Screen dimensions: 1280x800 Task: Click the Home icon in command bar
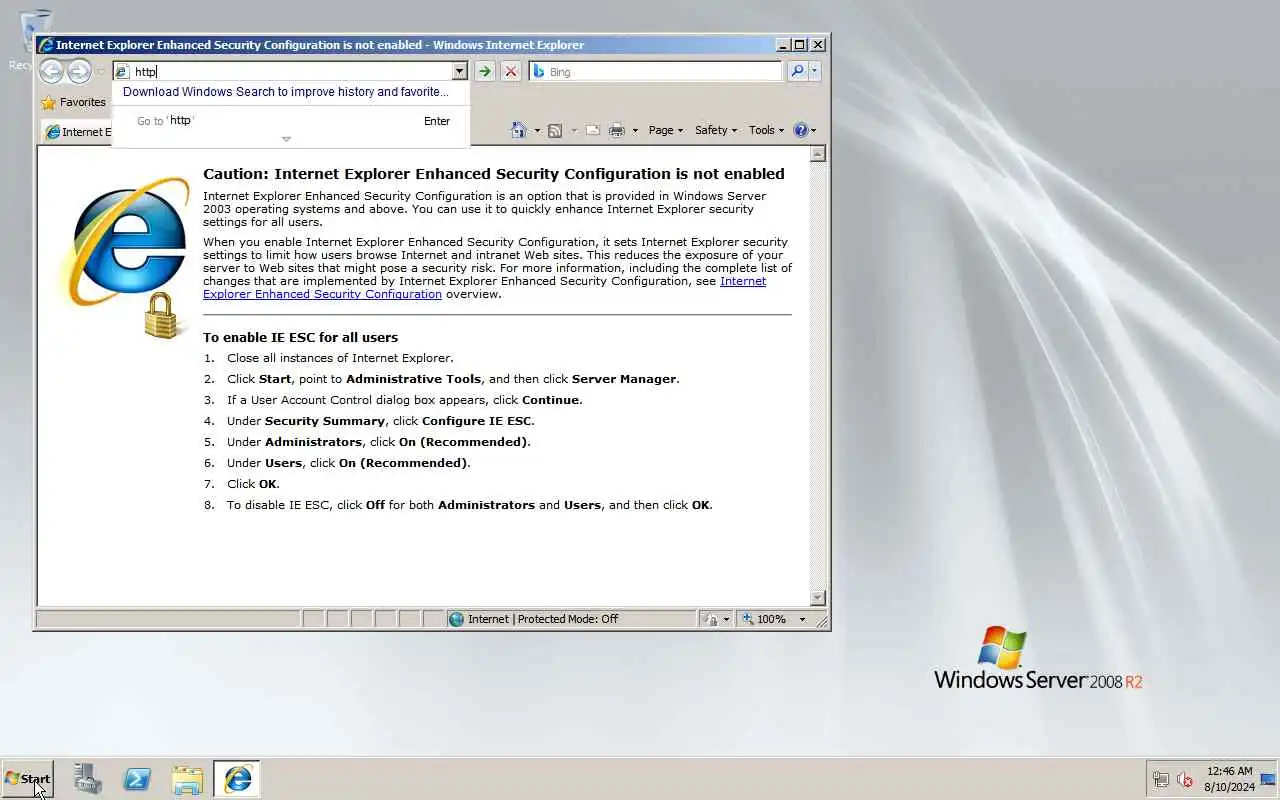point(519,130)
